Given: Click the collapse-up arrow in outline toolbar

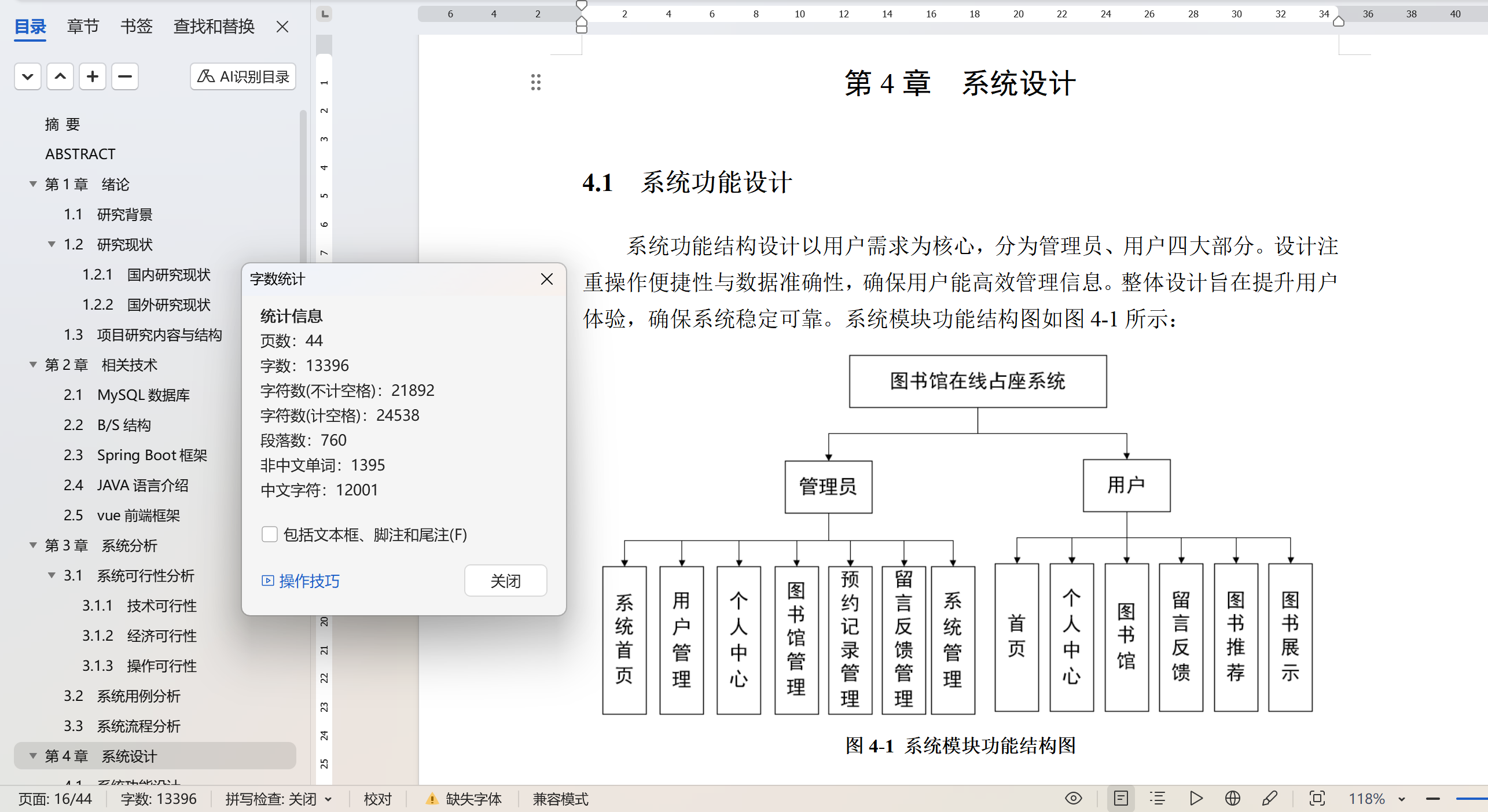Looking at the screenshot, I should pyautogui.click(x=60, y=76).
